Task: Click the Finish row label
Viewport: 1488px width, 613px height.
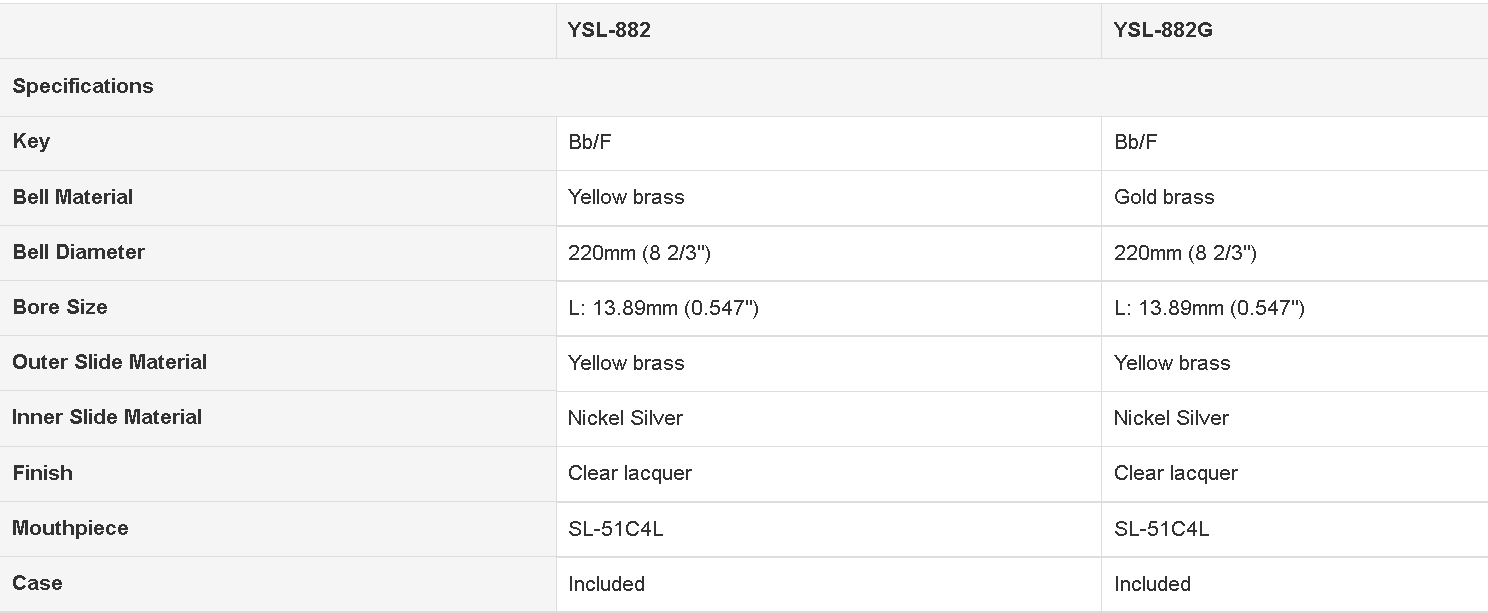Action: [43, 473]
